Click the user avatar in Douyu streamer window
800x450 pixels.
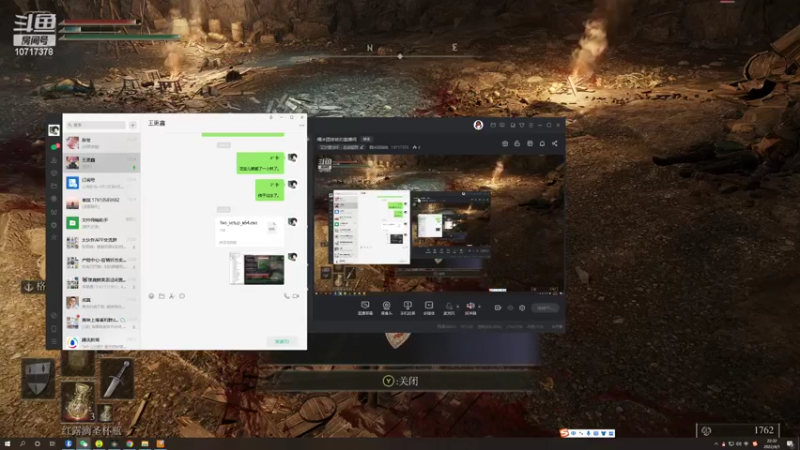click(478, 125)
